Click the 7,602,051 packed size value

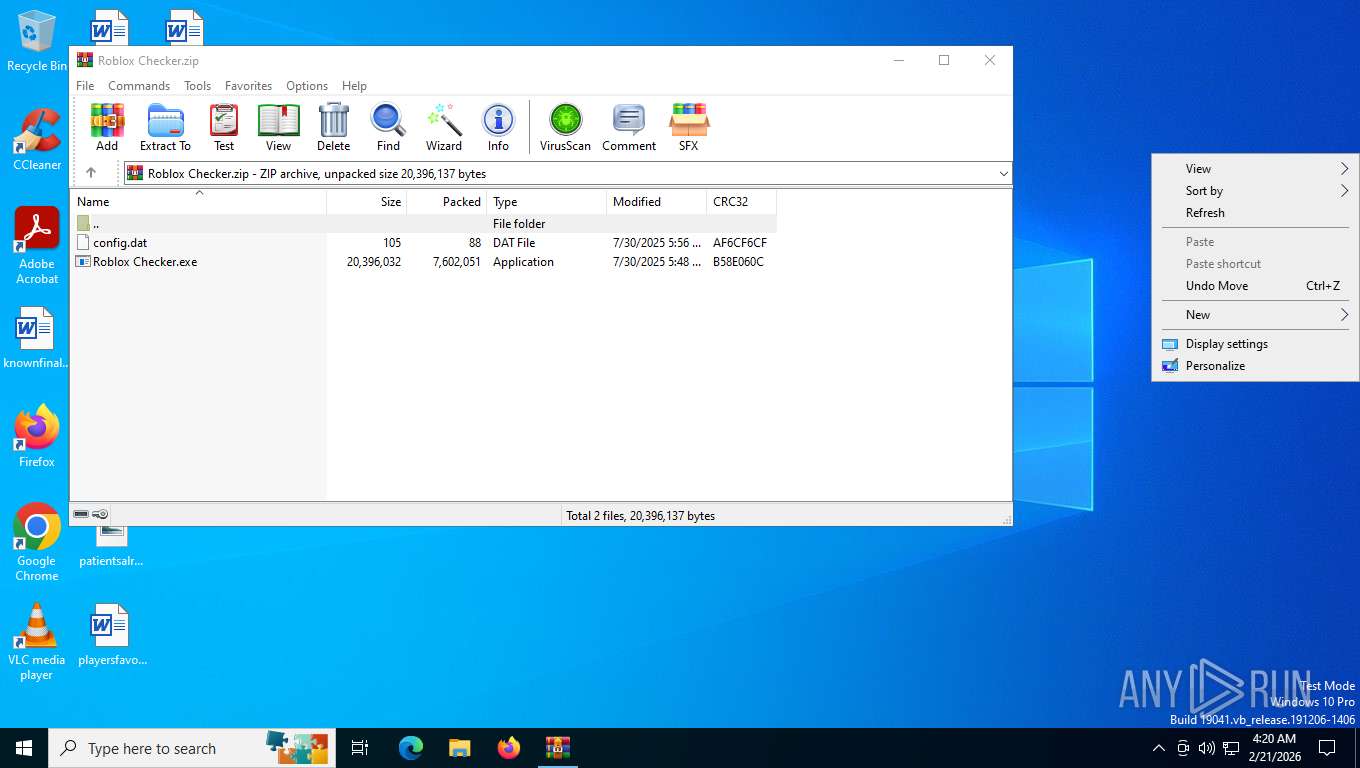tap(456, 262)
